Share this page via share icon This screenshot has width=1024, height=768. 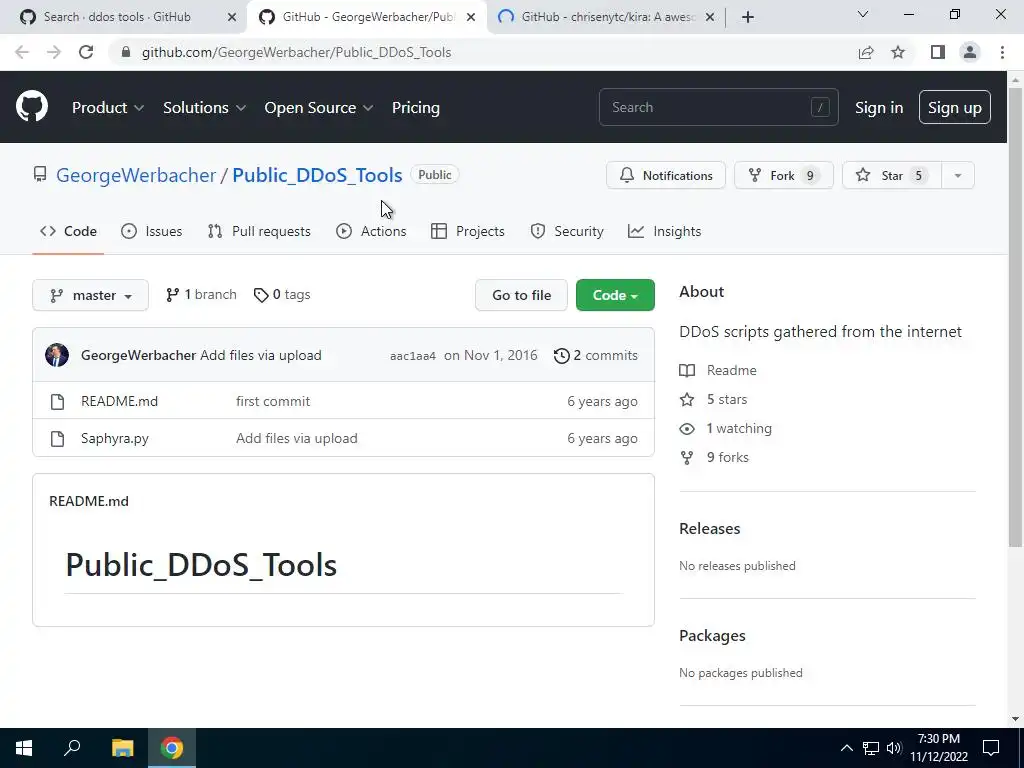866,52
